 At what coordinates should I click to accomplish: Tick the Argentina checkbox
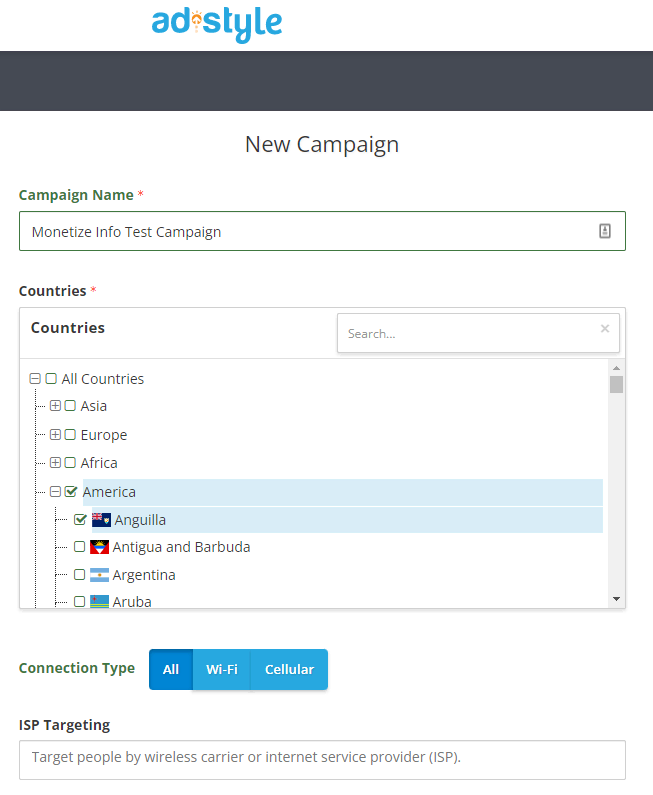point(80,574)
